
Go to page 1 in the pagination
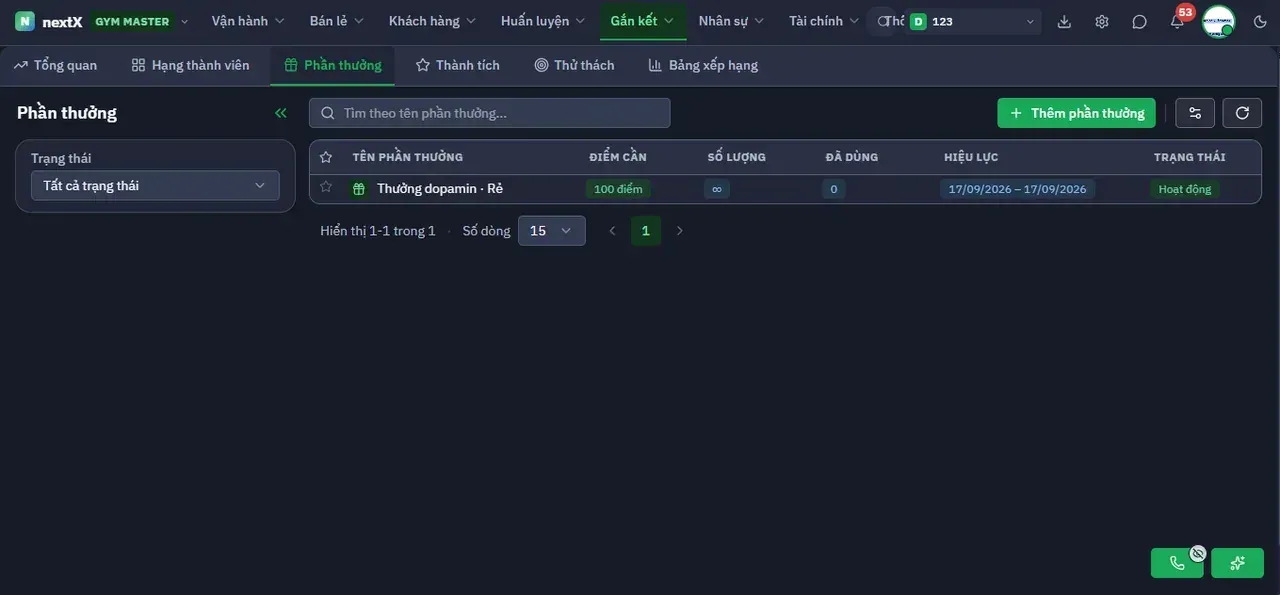click(x=645, y=231)
